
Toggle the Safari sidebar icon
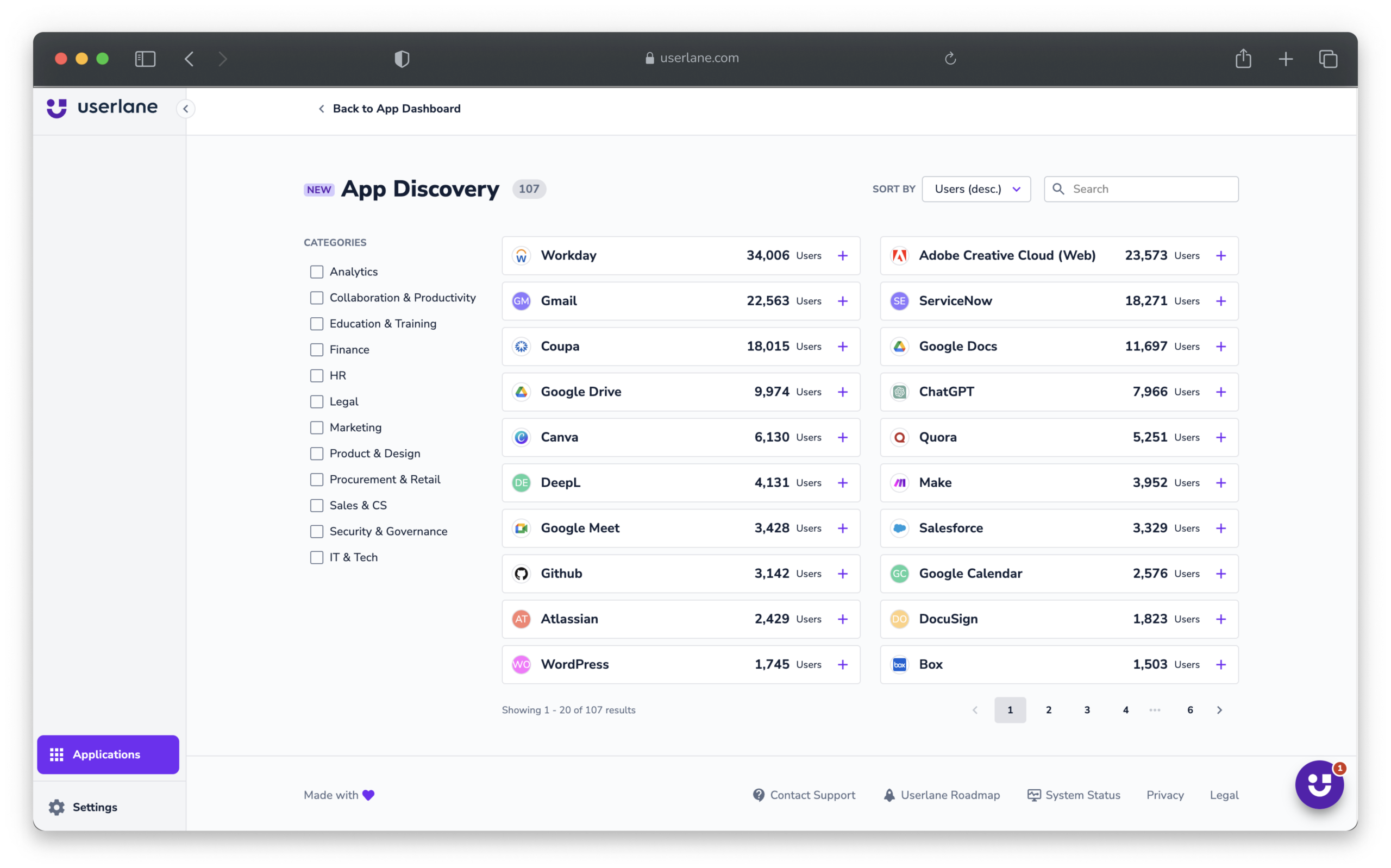tap(145, 59)
